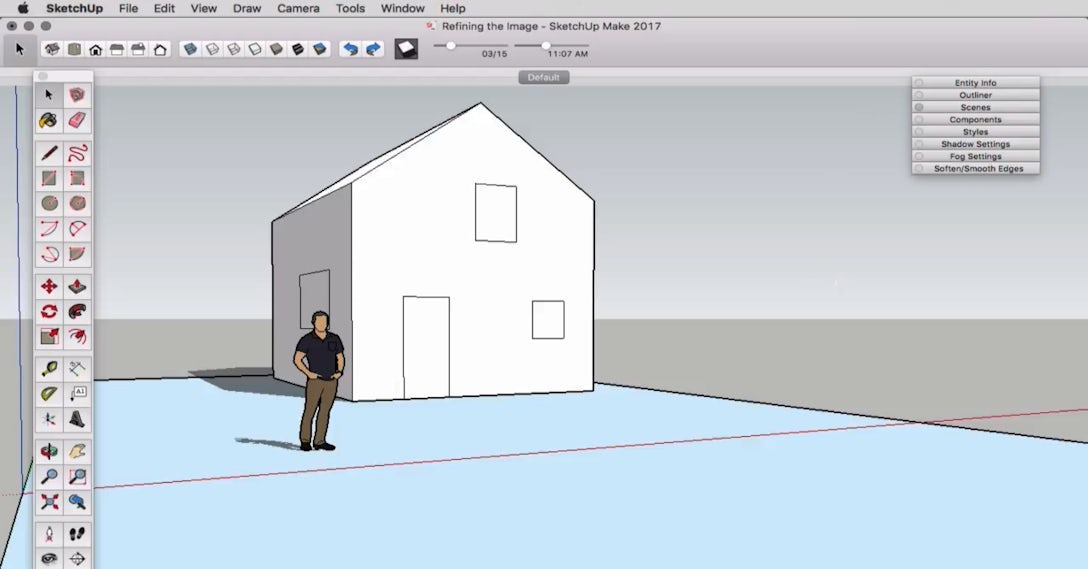Viewport: 1088px width, 569px height.
Task: Click the Zoom Extents tool
Action: click(x=48, y=501)
